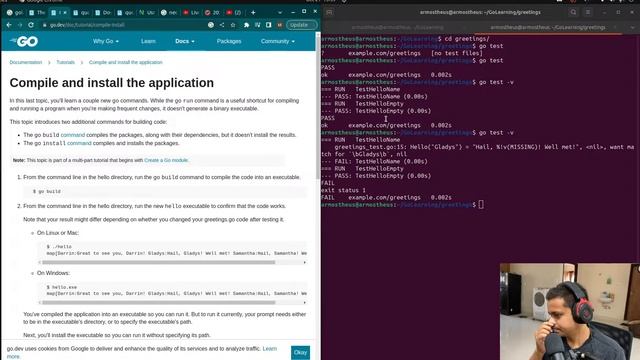Open the Learn menu item
Screen dimensions: 640x360
(148, 41)
